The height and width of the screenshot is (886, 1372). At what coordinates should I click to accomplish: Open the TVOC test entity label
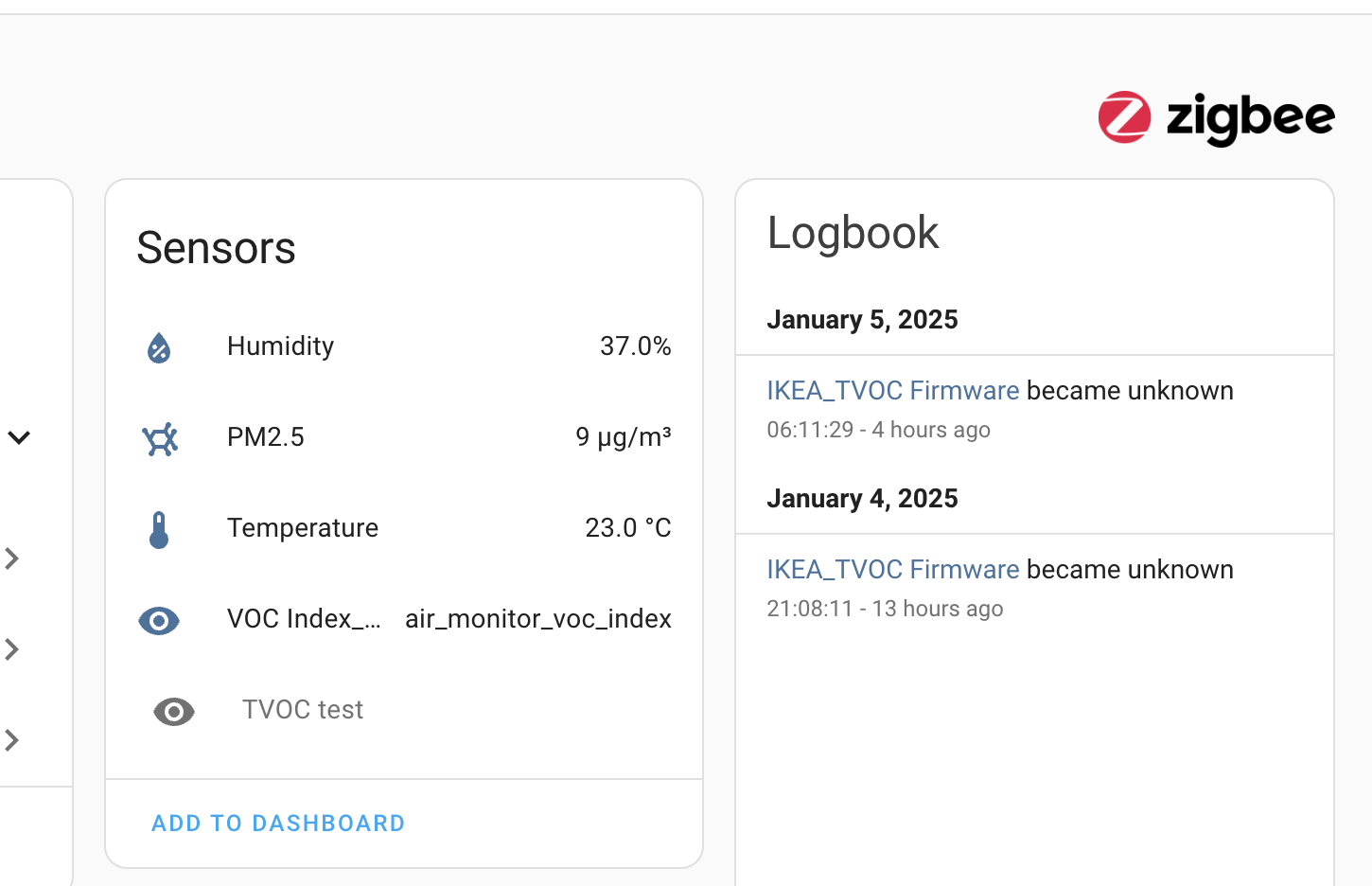click(x=303, y=710)
